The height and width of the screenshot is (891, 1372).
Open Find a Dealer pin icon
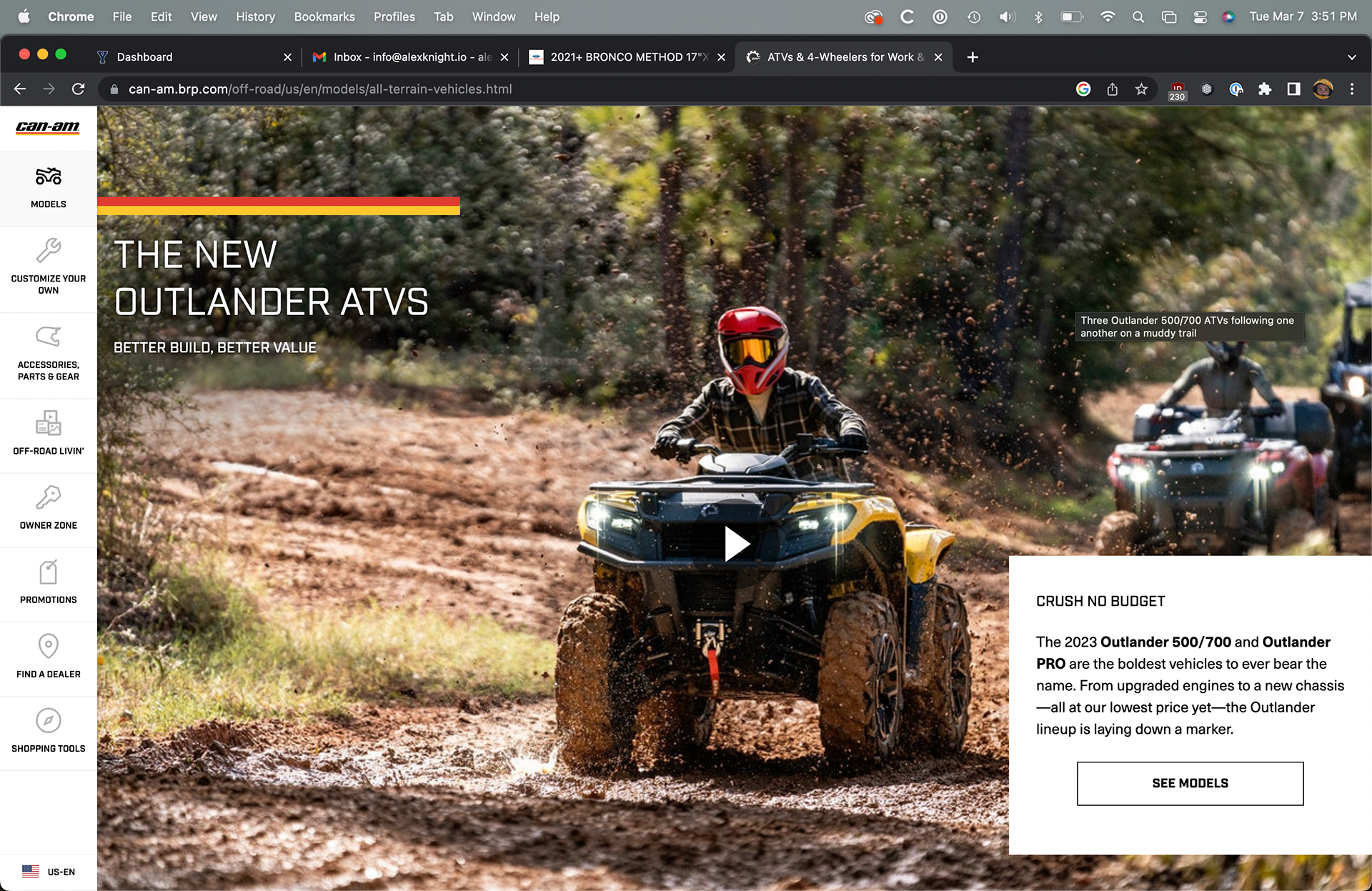pyautogui.click(x=48, y=646)
